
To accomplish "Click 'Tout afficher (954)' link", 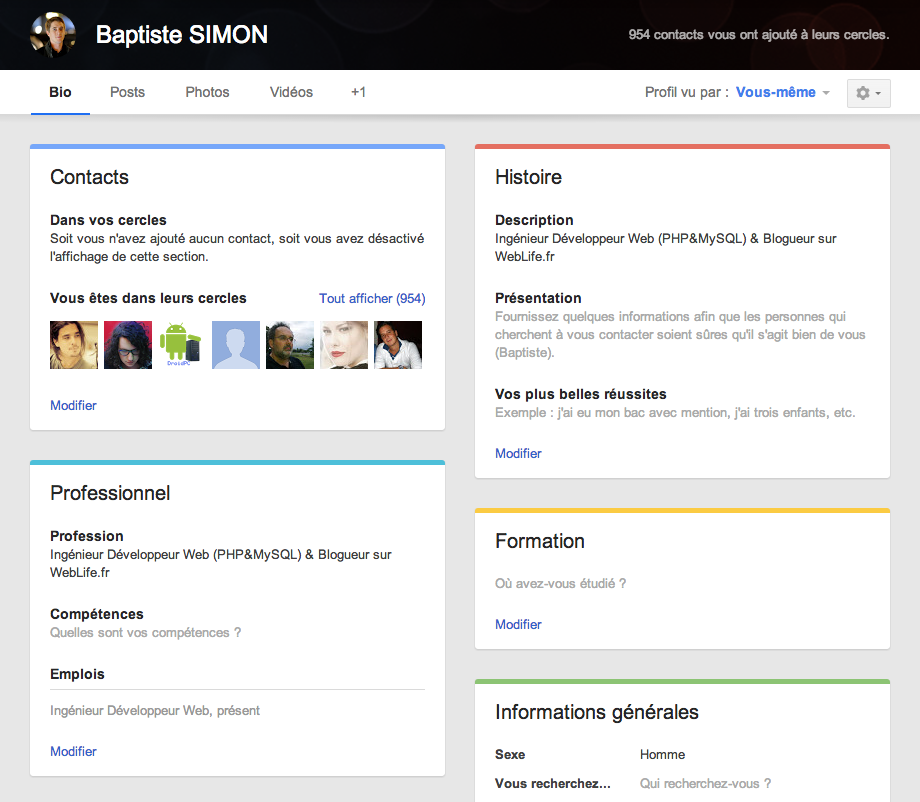I will point(372,298).
